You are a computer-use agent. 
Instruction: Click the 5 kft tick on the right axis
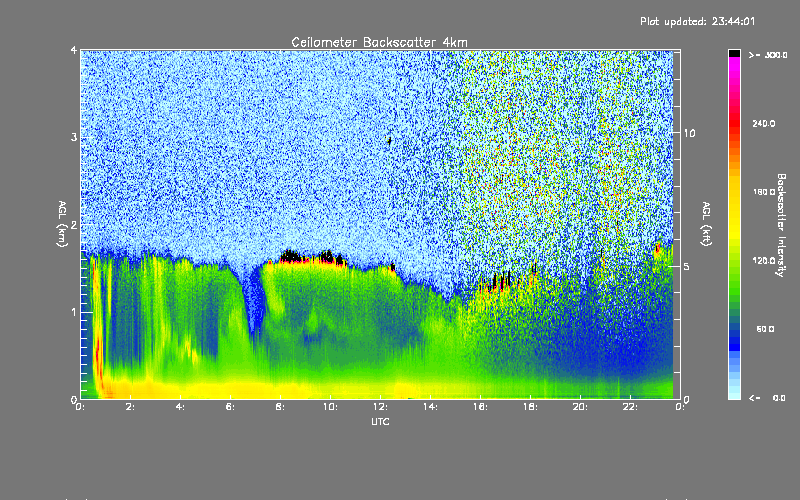[x=686, y=266]
